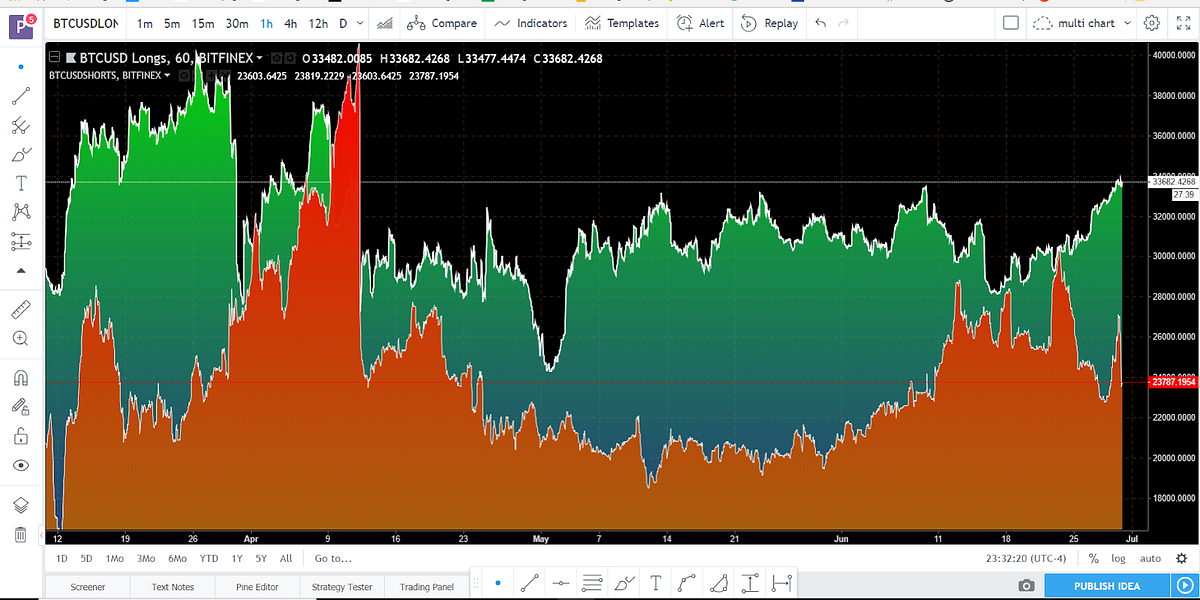Select the Text tool in left sidebar

21,183
